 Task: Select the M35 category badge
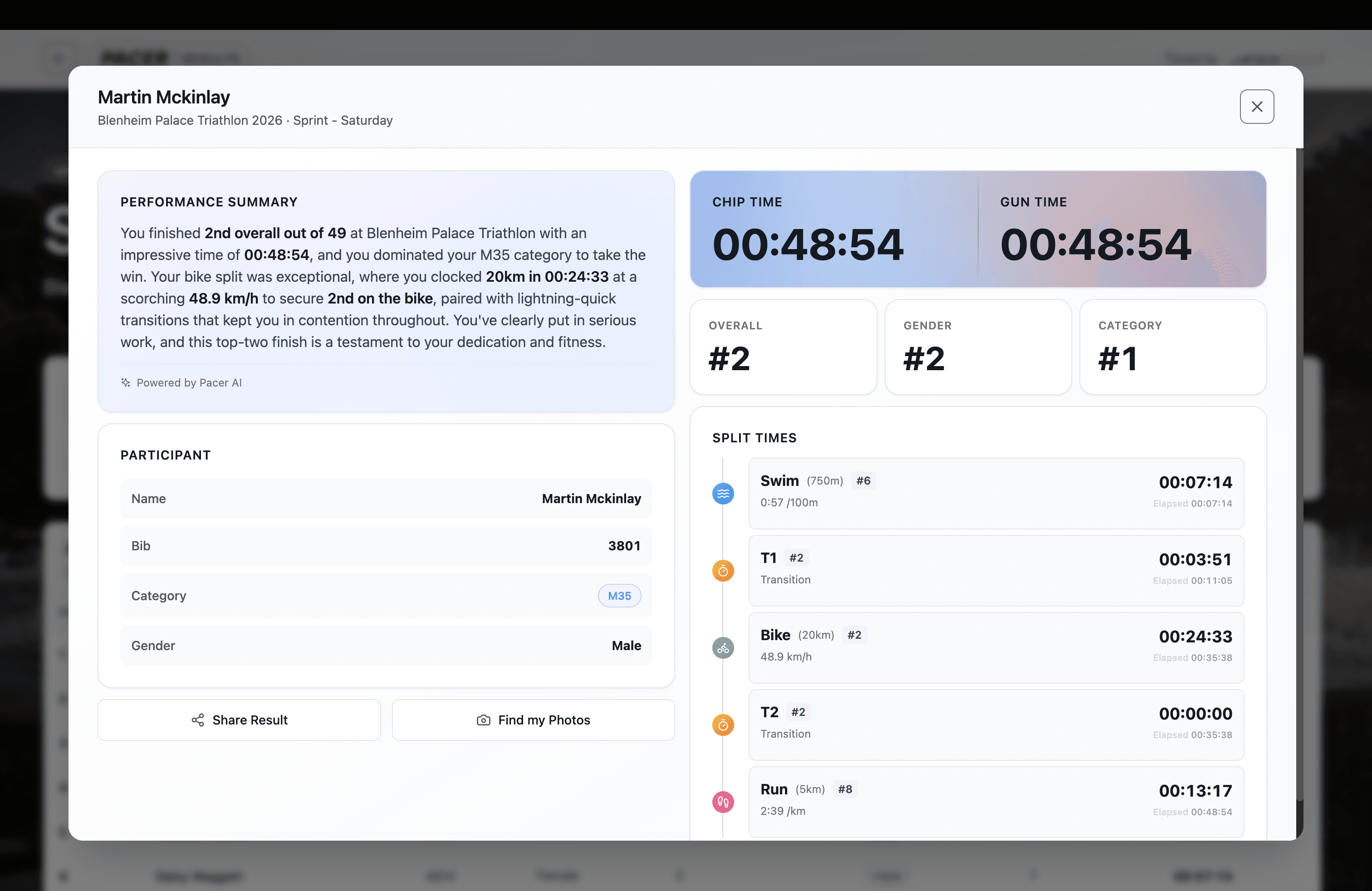(619, 595)
